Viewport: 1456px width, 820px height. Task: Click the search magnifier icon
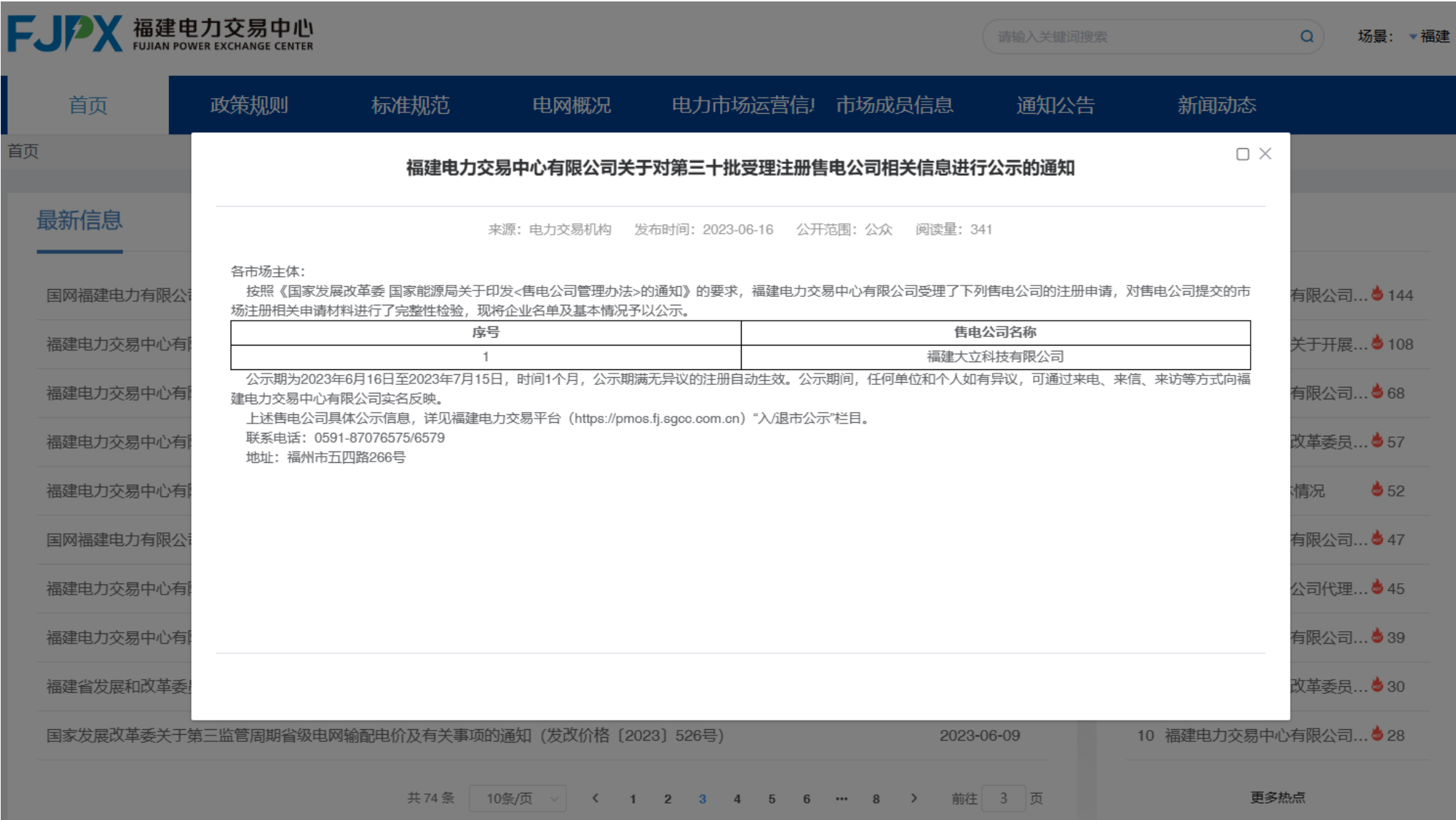pos(1306,36)
